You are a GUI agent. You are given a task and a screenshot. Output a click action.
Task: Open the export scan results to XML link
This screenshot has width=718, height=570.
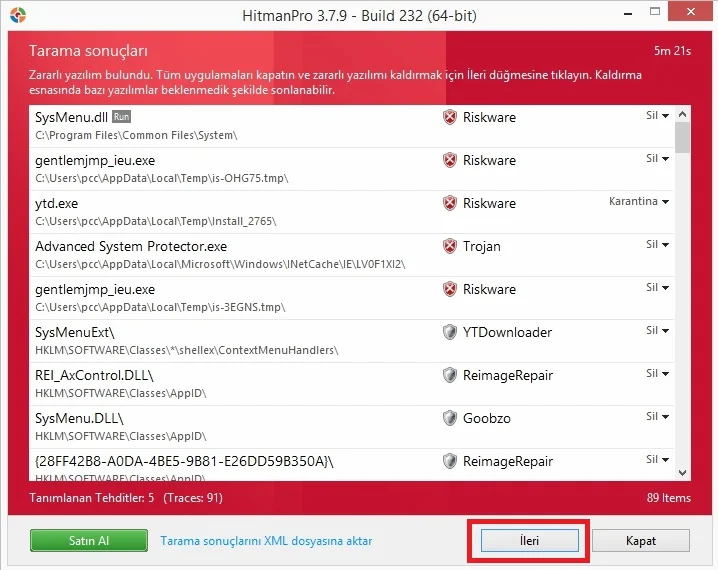tap(266, 541)
